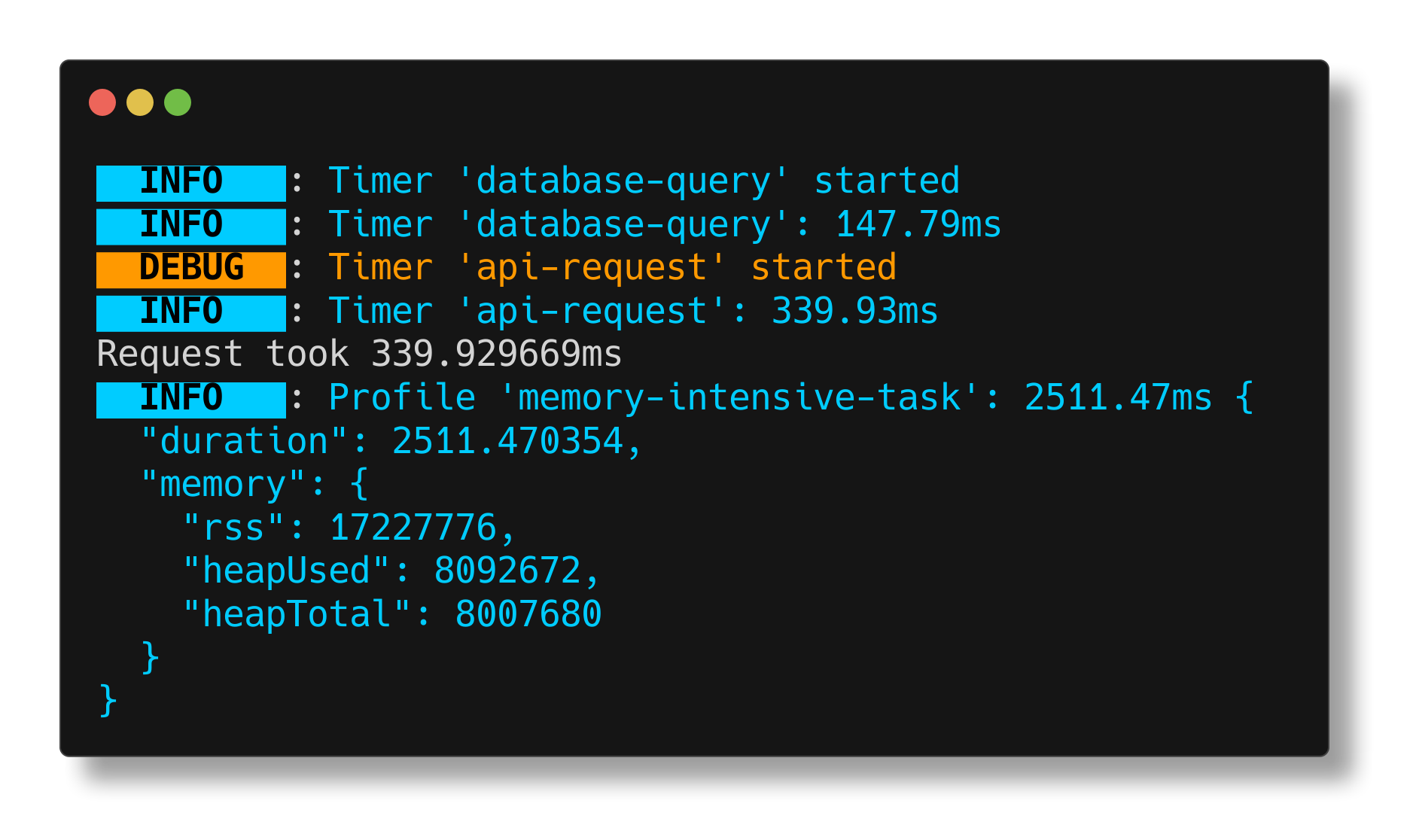This screenshot has height=840, width=1413.
Task: Click the green traffic light control
Action: [x=178, y=102]
